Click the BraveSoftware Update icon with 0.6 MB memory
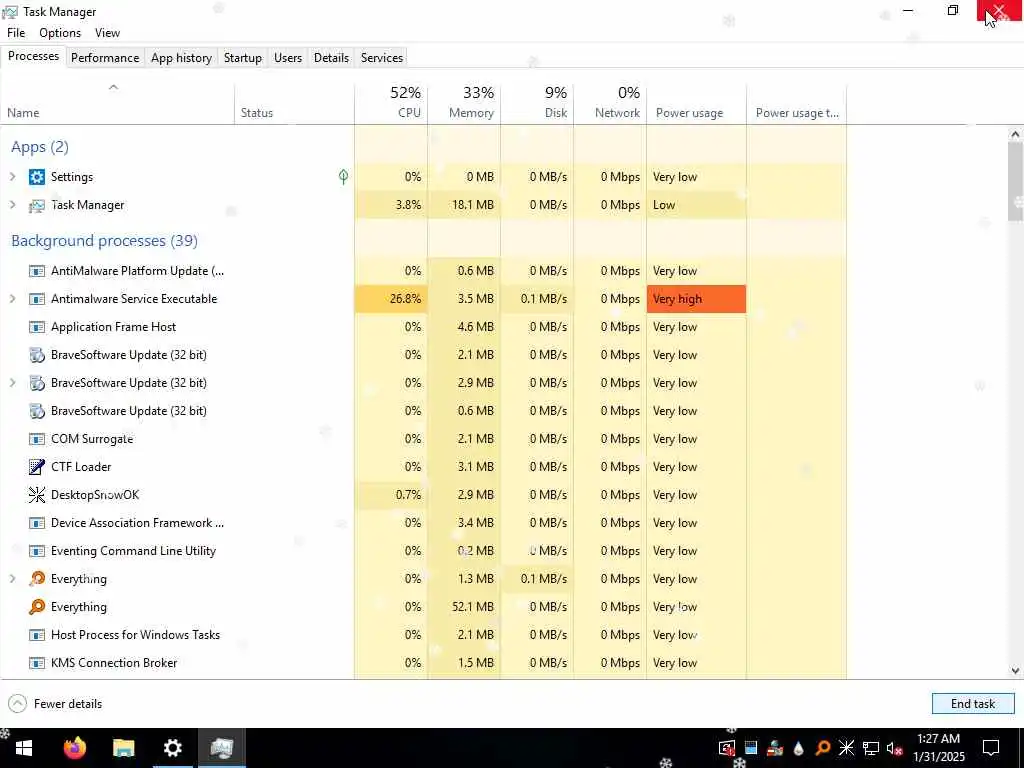Image resolution: width=1024 pixels, height=768 pixels. [37, 411]
